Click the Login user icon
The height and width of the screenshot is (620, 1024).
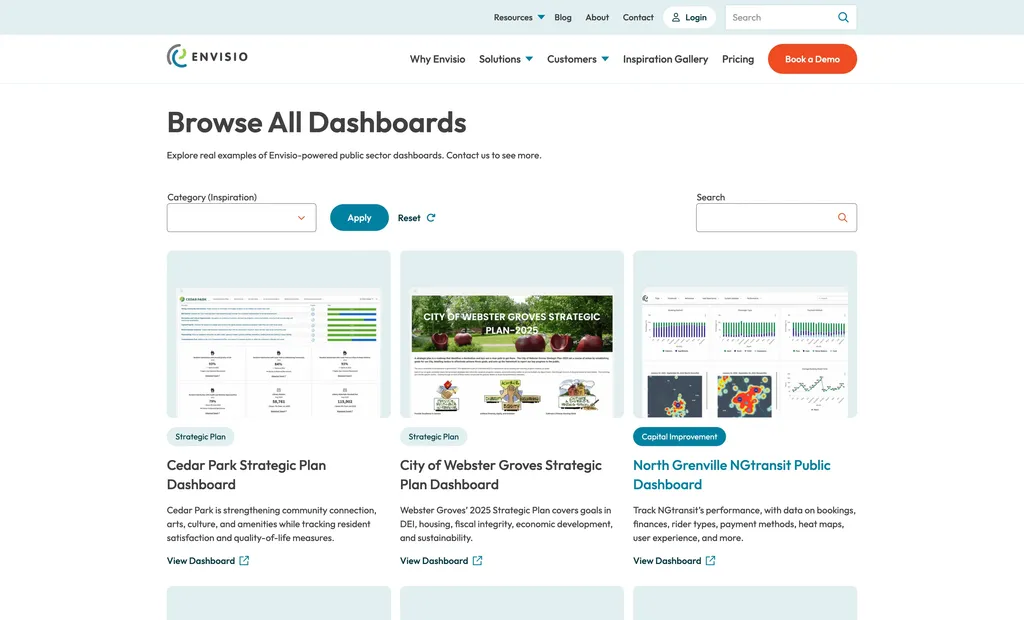(676, 18)
